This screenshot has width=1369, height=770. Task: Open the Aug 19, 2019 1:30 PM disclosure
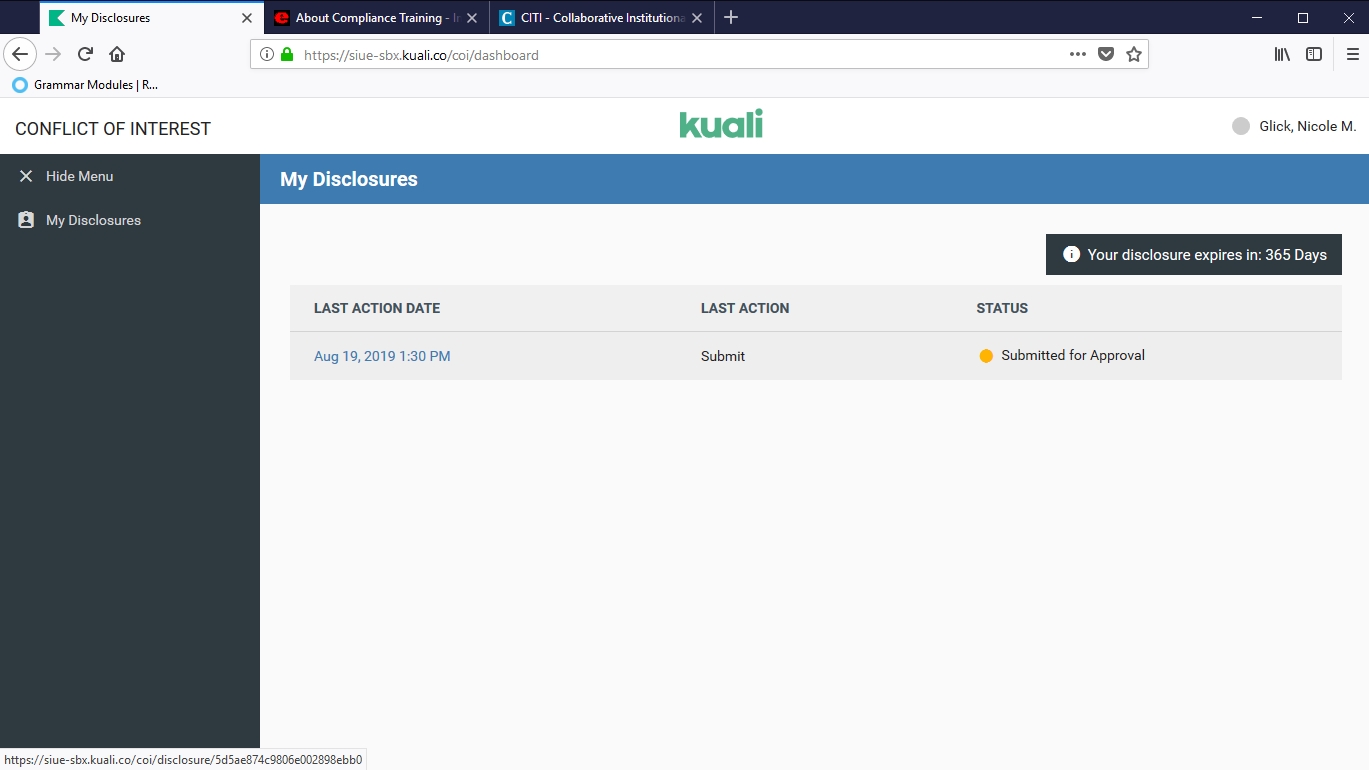[382, 356]
